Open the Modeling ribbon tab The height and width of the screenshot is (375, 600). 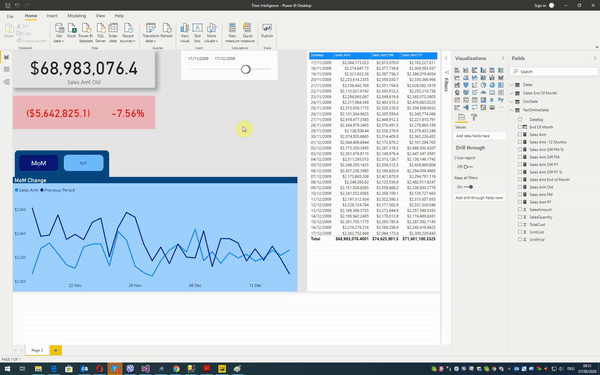click(77, 16)
